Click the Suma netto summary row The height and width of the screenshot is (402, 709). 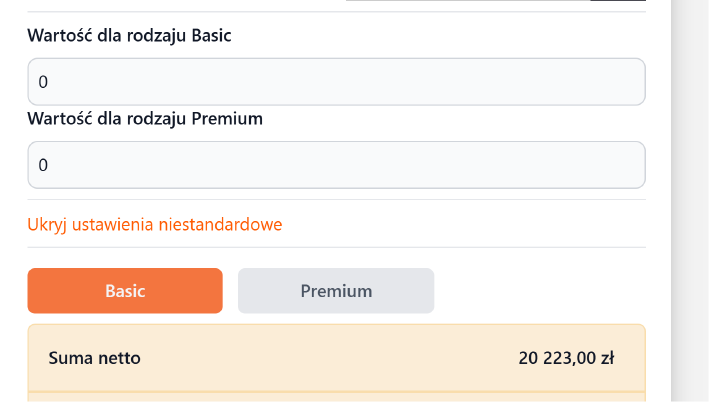point(336,357)
